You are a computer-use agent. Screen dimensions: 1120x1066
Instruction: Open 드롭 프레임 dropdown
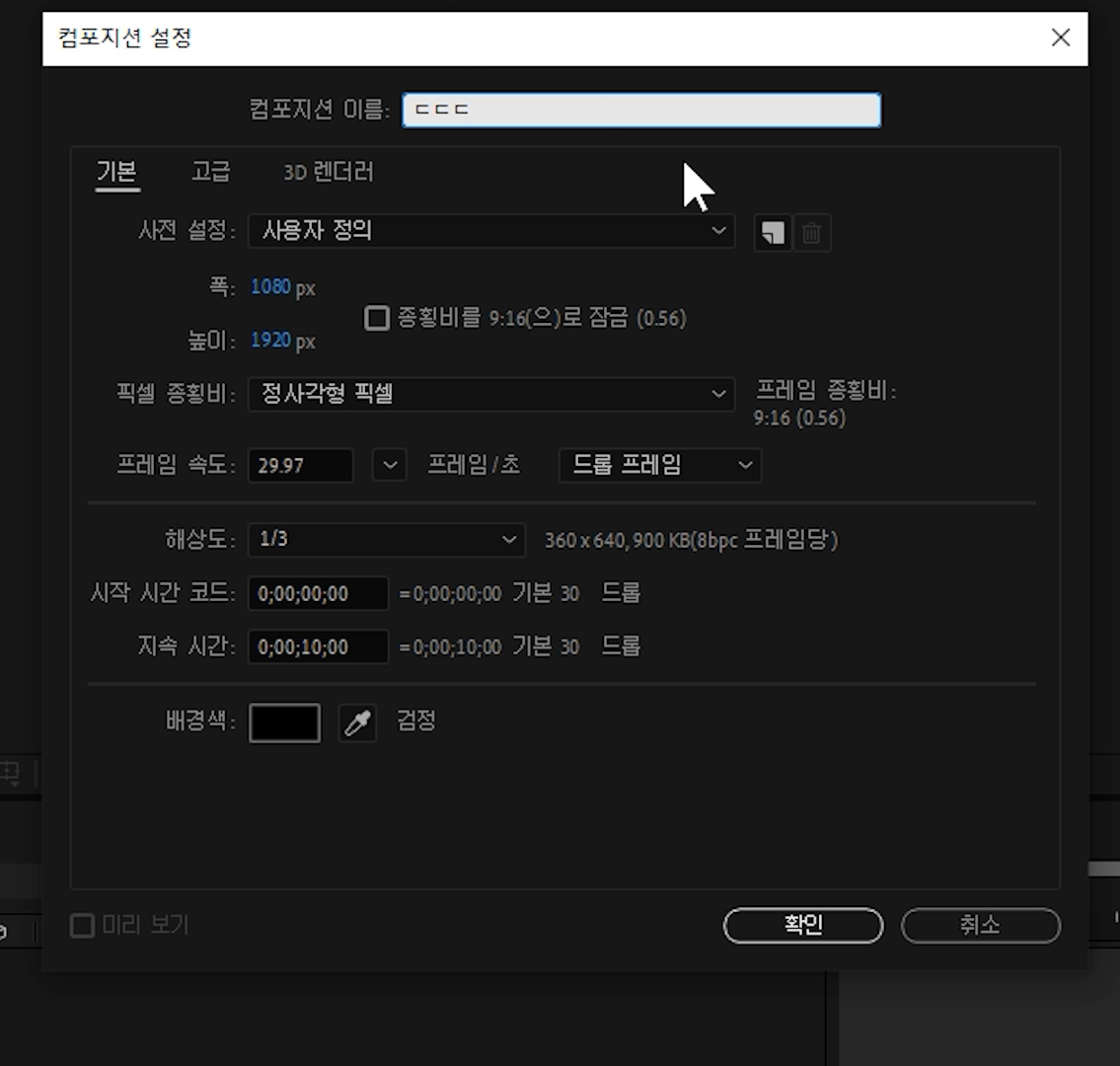(660, 465)
